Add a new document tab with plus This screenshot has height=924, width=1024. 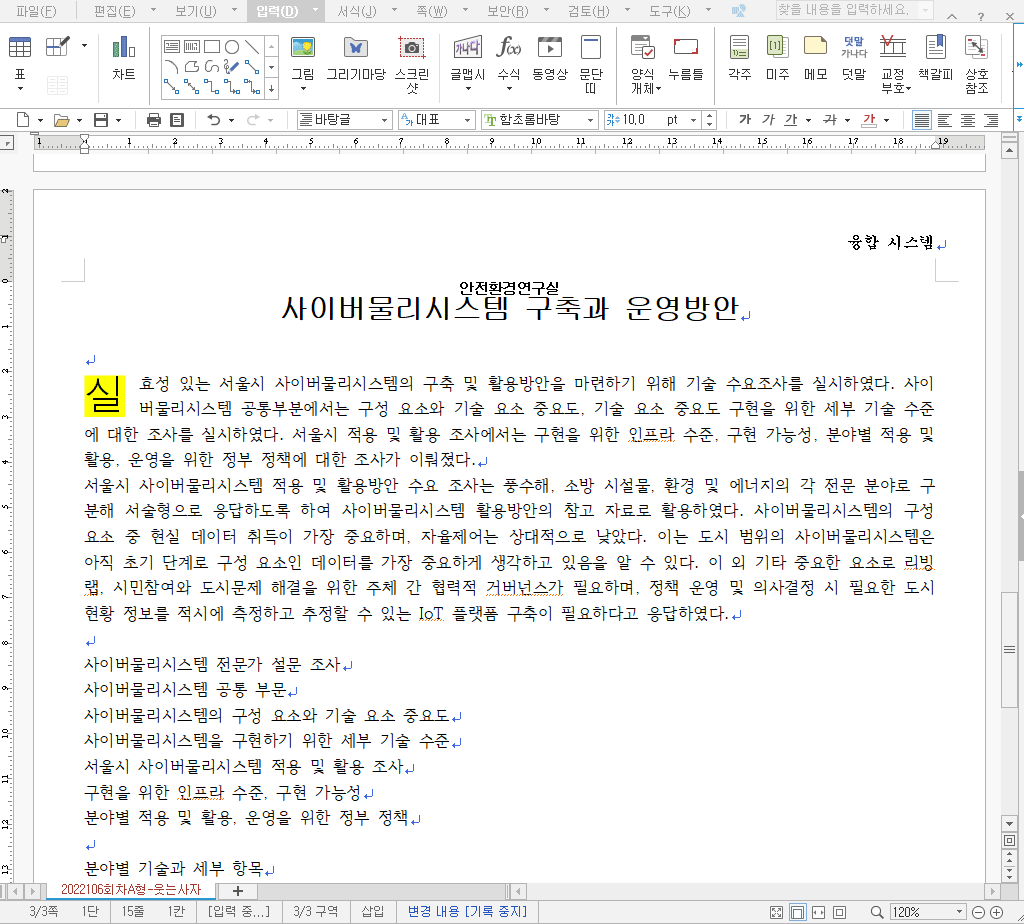[238, 891]
